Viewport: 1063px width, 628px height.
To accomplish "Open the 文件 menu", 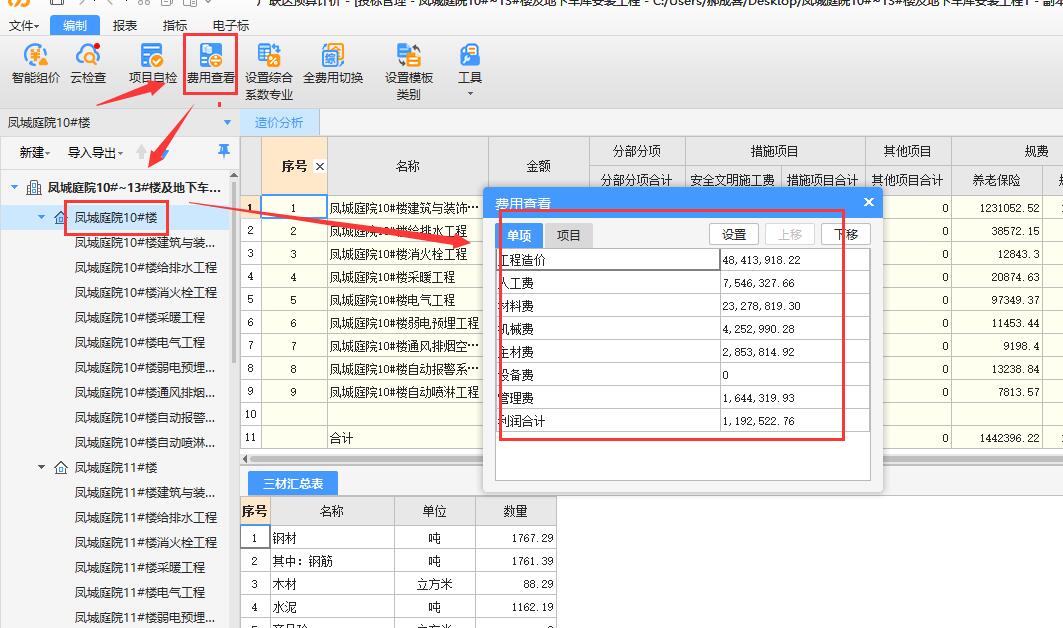I will pyautogui.click(x=23, y=26).
